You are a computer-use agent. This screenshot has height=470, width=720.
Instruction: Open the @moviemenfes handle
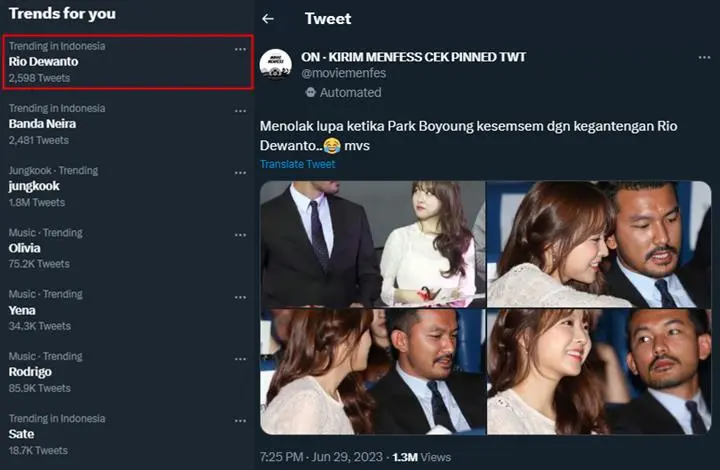pos(343,73)
